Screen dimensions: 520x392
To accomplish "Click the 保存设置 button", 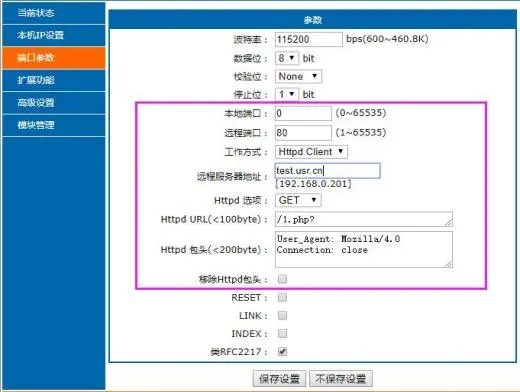I will pyautogui.click(x=279, y=379).
